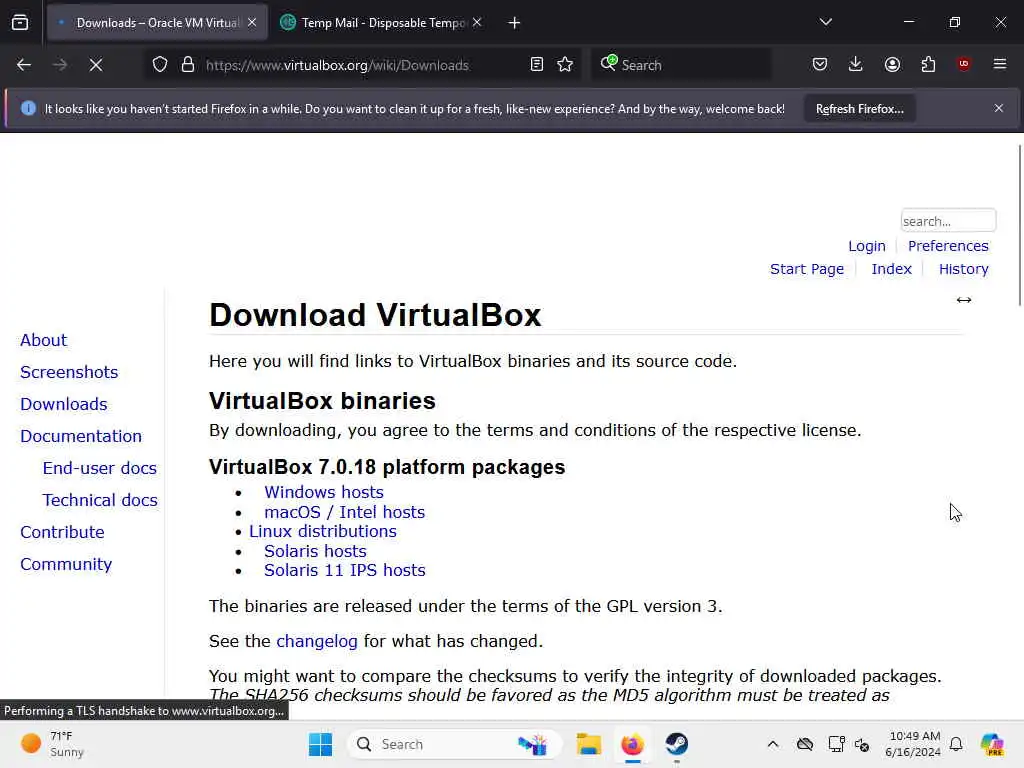The width and height of the screenshot is (1024, 768).
Task: Open the notifications bell
Action: pos(956,744)
